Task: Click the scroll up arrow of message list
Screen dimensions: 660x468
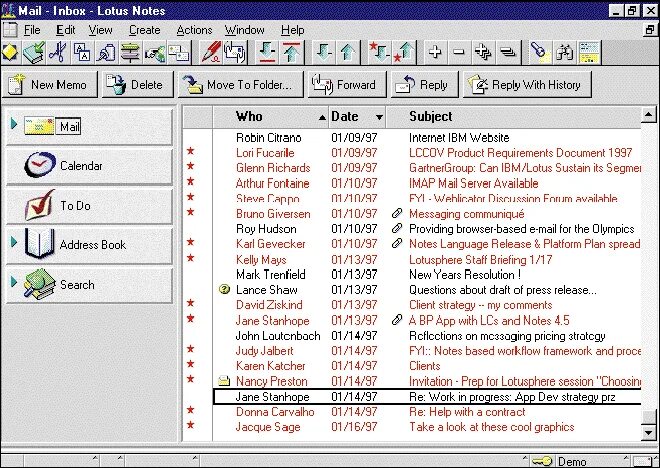Action: pyautogui.click(x=649, y=114)
